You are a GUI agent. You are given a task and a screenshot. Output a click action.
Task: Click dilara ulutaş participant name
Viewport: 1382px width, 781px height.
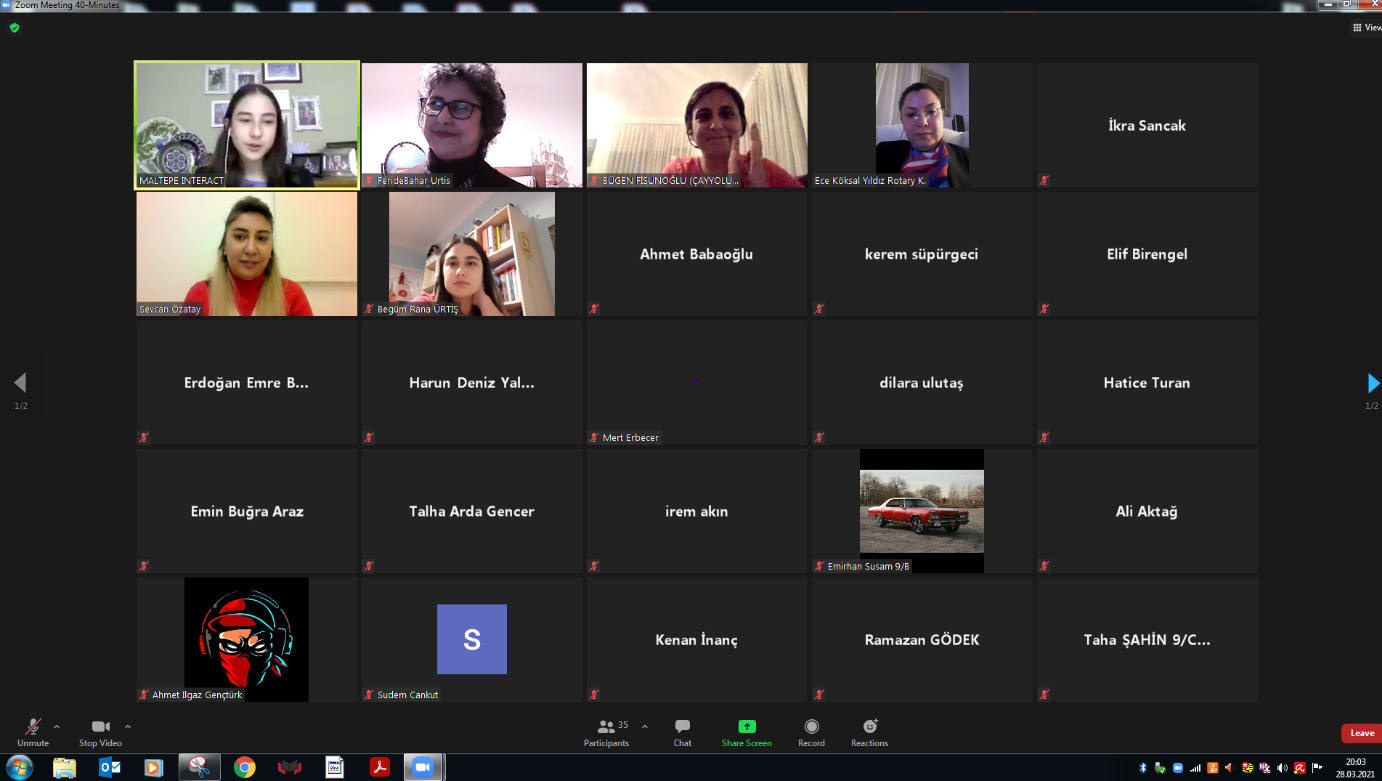point(921,383)
